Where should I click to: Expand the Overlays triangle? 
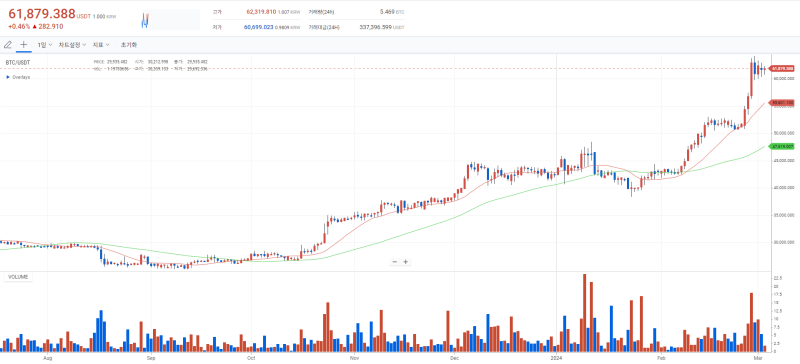coord(8,77)
